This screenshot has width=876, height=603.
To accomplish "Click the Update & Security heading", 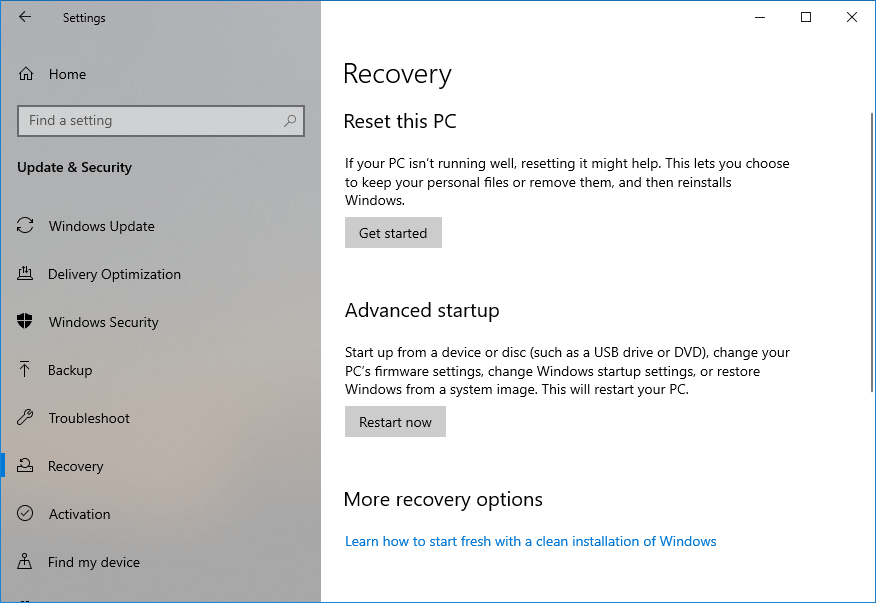I will [74, 167].
